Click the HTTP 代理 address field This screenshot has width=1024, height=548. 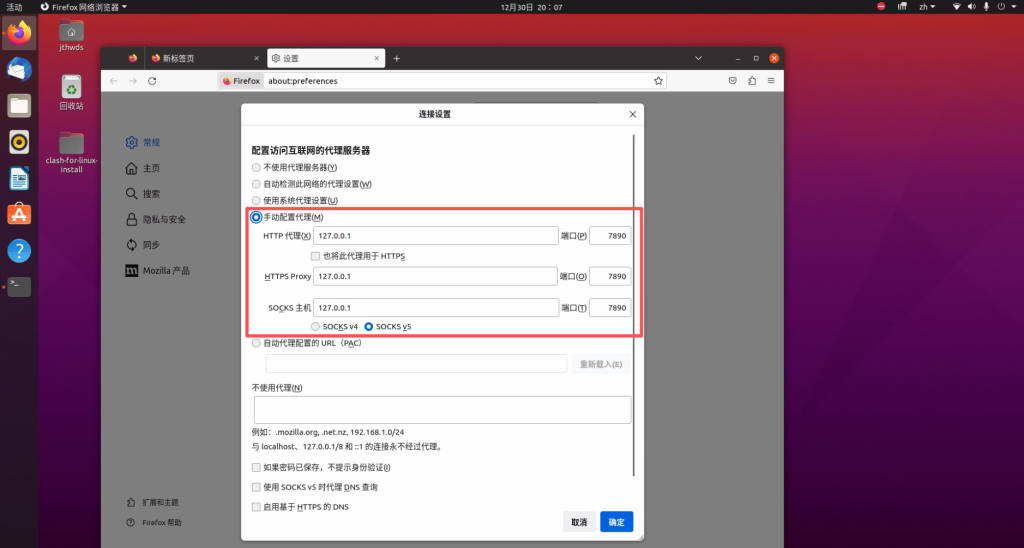(x=435, y=236)
